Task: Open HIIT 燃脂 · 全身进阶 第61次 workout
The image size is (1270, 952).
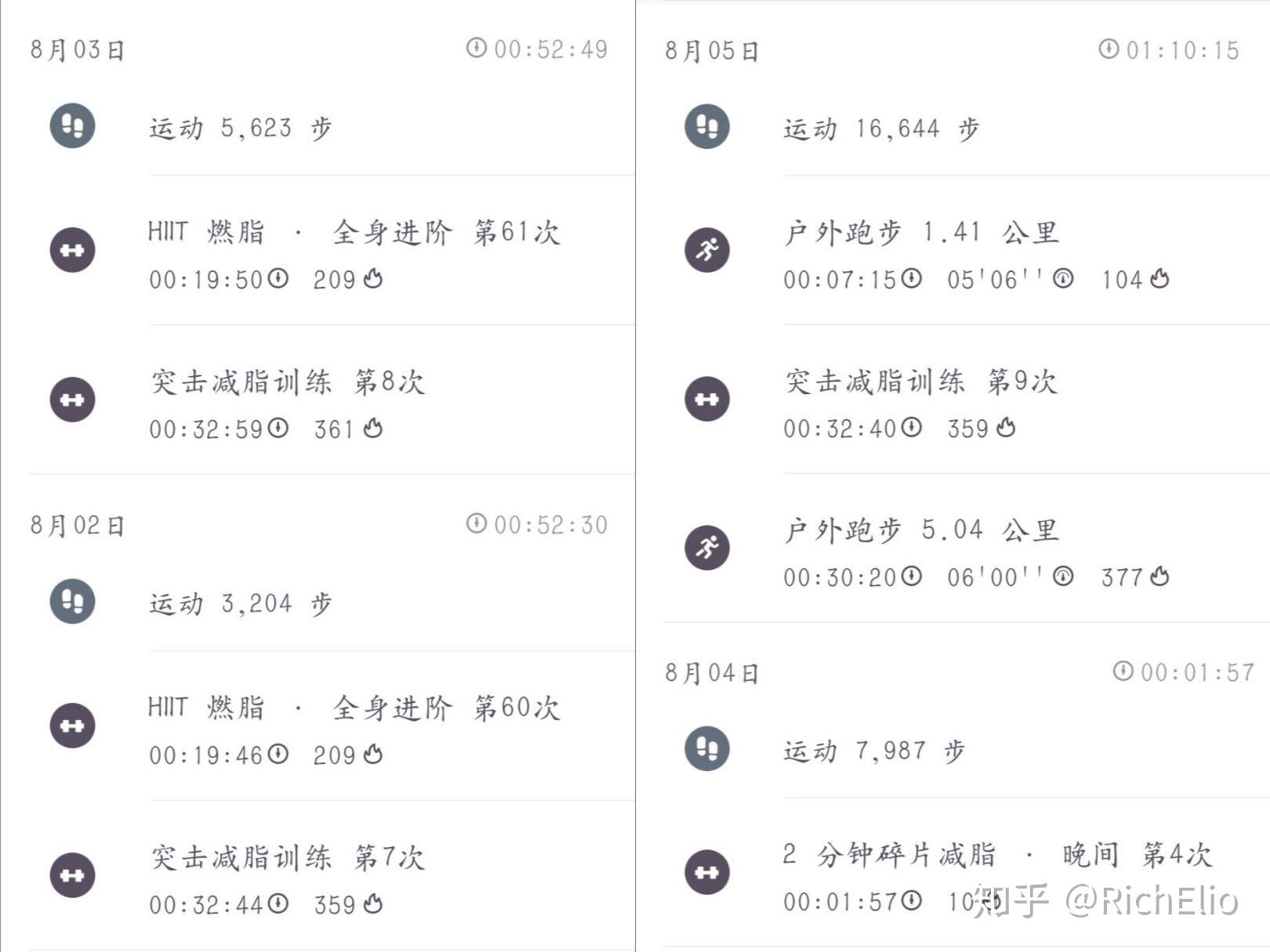Action: click(354, 232)
